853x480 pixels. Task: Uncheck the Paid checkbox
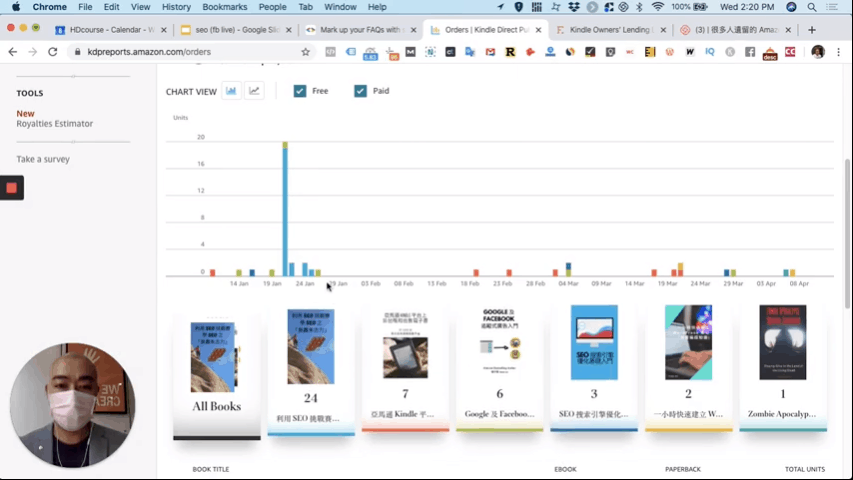pos(360,91)
